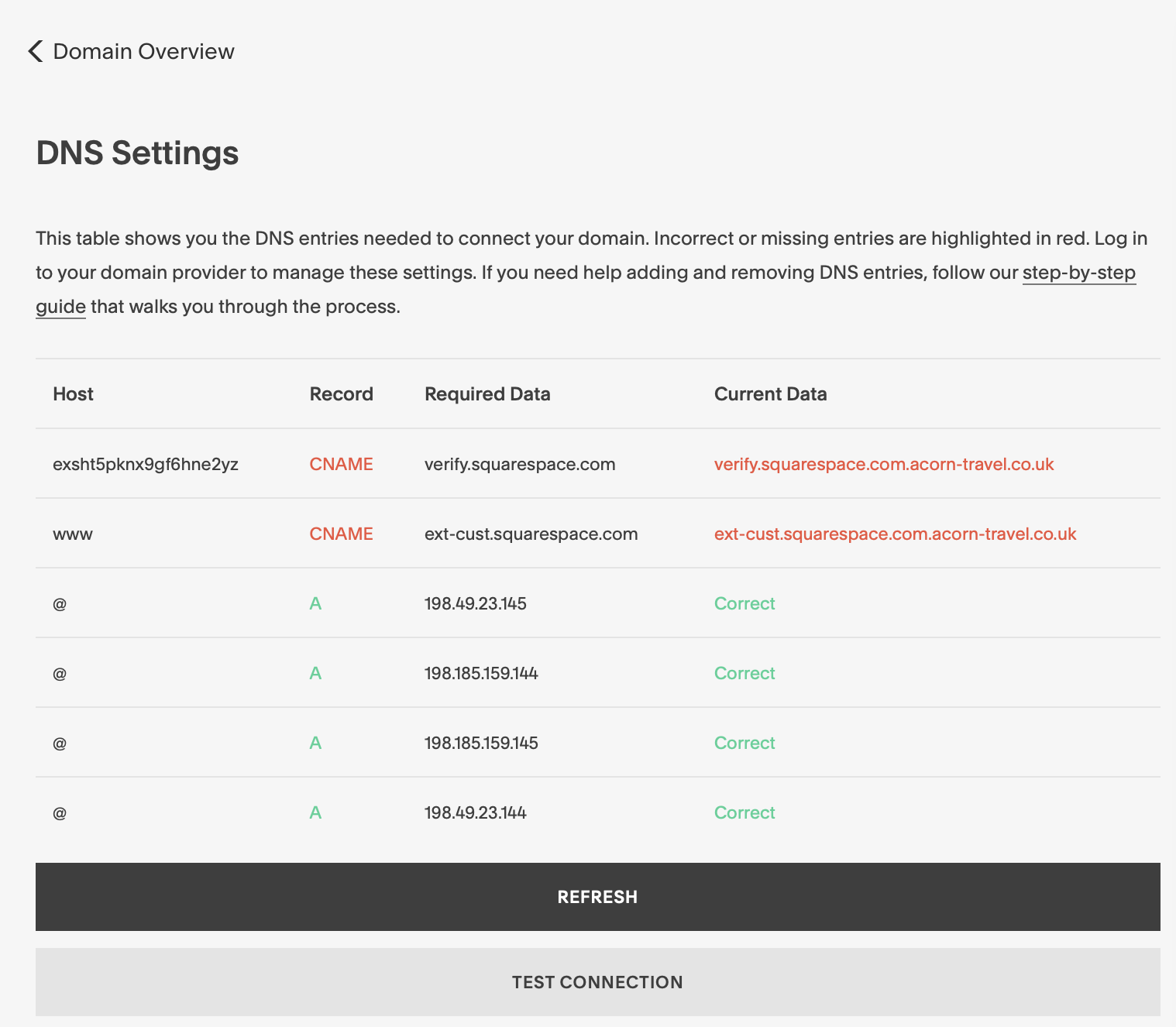Click the Required Data column header
This screenshot has height=1027, width=1176.
coord(487,393)
